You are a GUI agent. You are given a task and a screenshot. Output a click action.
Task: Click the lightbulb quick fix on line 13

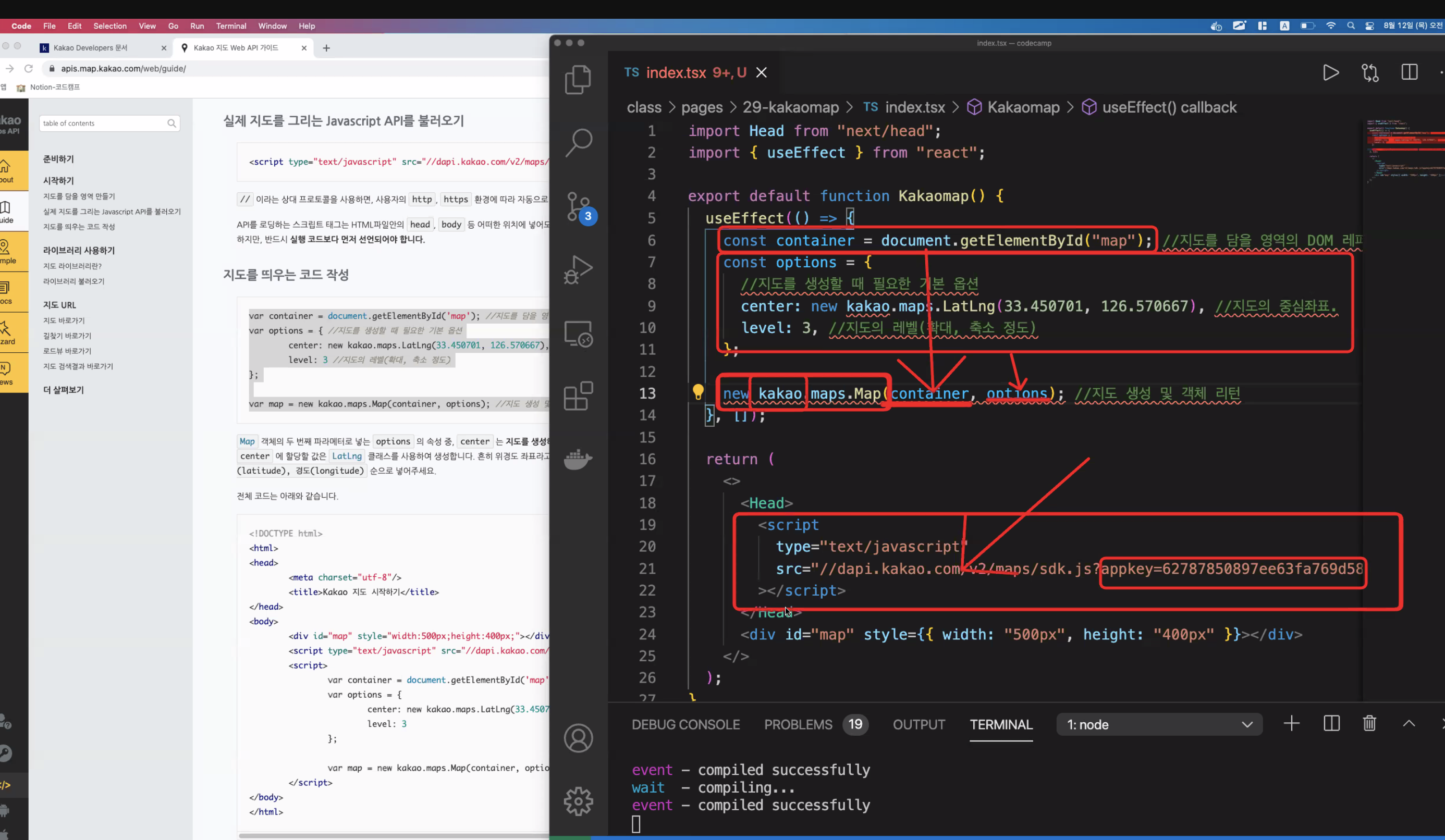coord(698,392)
